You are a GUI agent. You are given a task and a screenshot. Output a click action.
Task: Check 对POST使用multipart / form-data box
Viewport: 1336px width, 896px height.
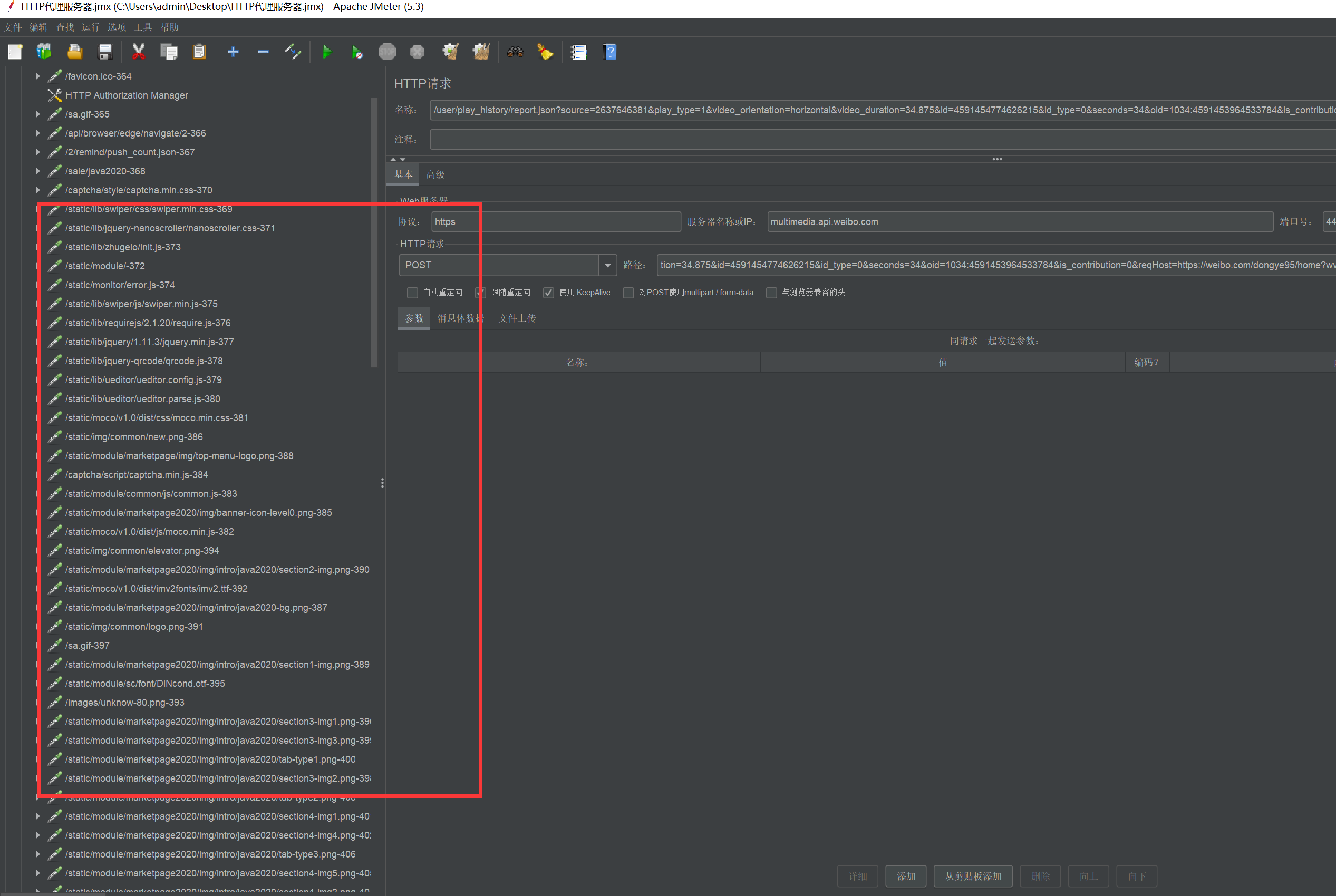tap(628, 293)
